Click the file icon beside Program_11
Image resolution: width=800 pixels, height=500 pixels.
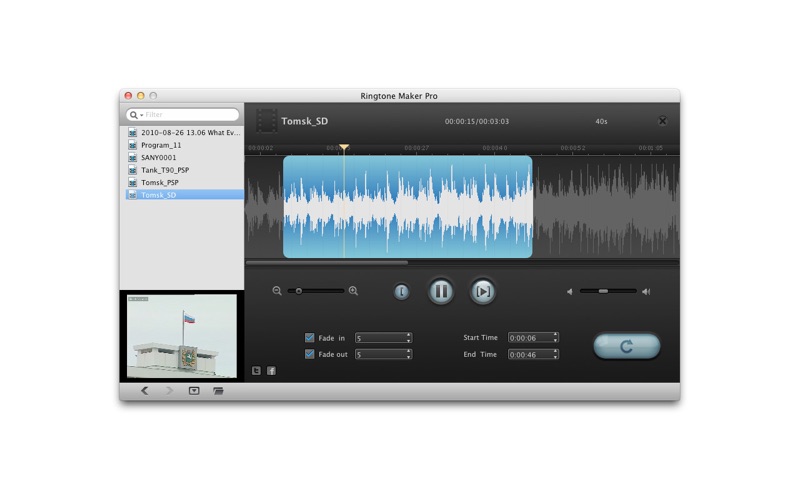click(x=133, y=145)
